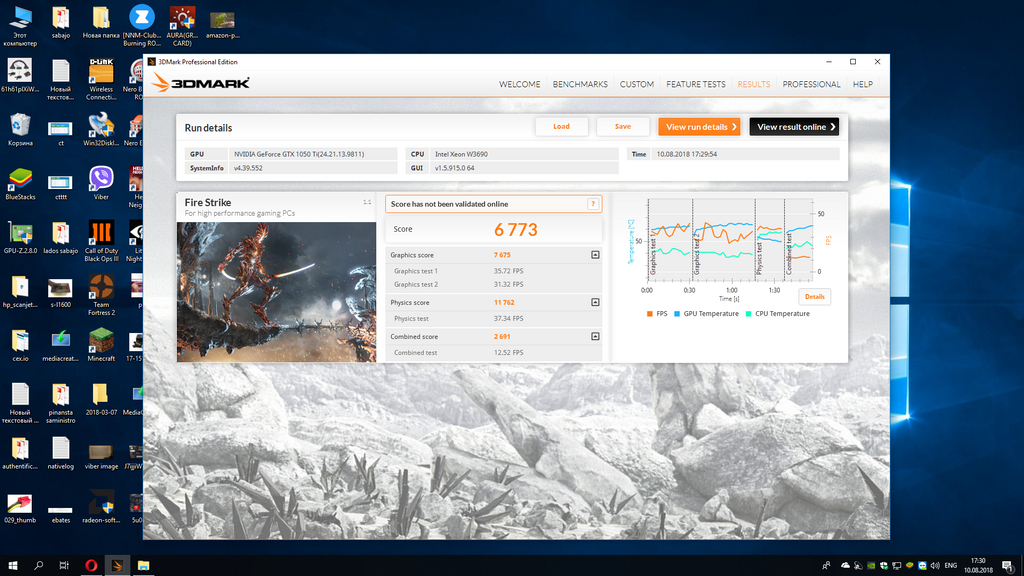Click the Opera browser taskbar icon
The width and height of the screenshot is (1024, 576).
click(91, 565)
